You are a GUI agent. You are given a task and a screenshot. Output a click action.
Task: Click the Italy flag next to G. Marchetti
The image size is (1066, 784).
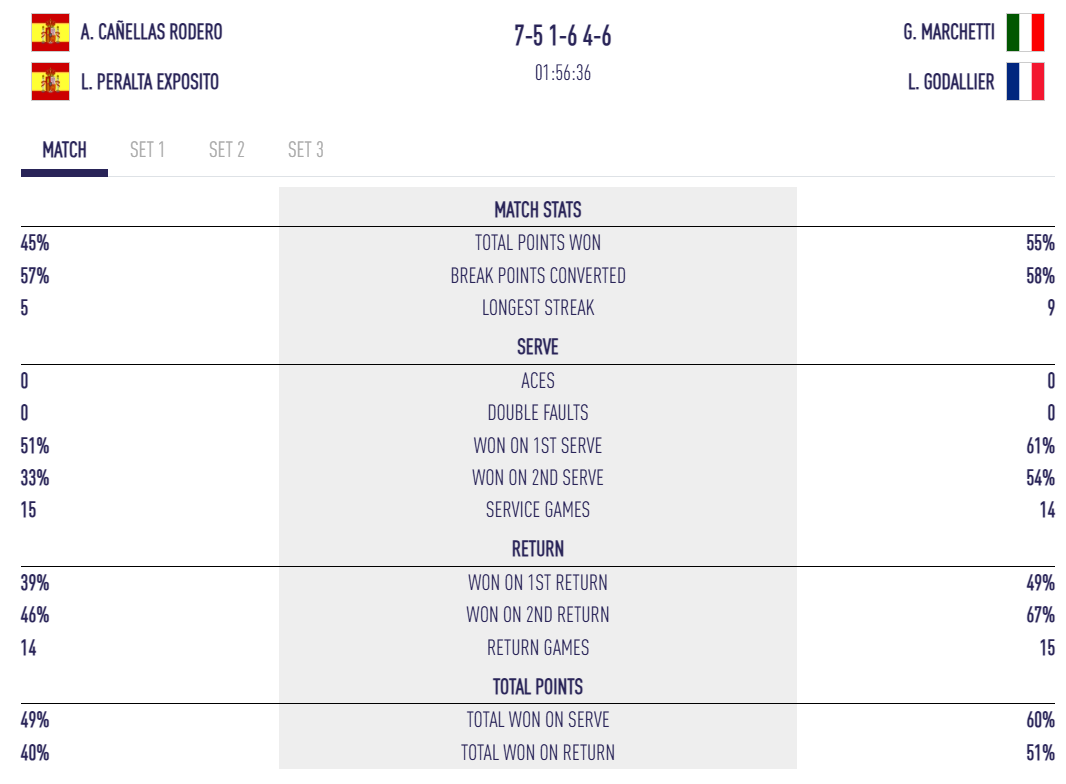(1025, 32)
